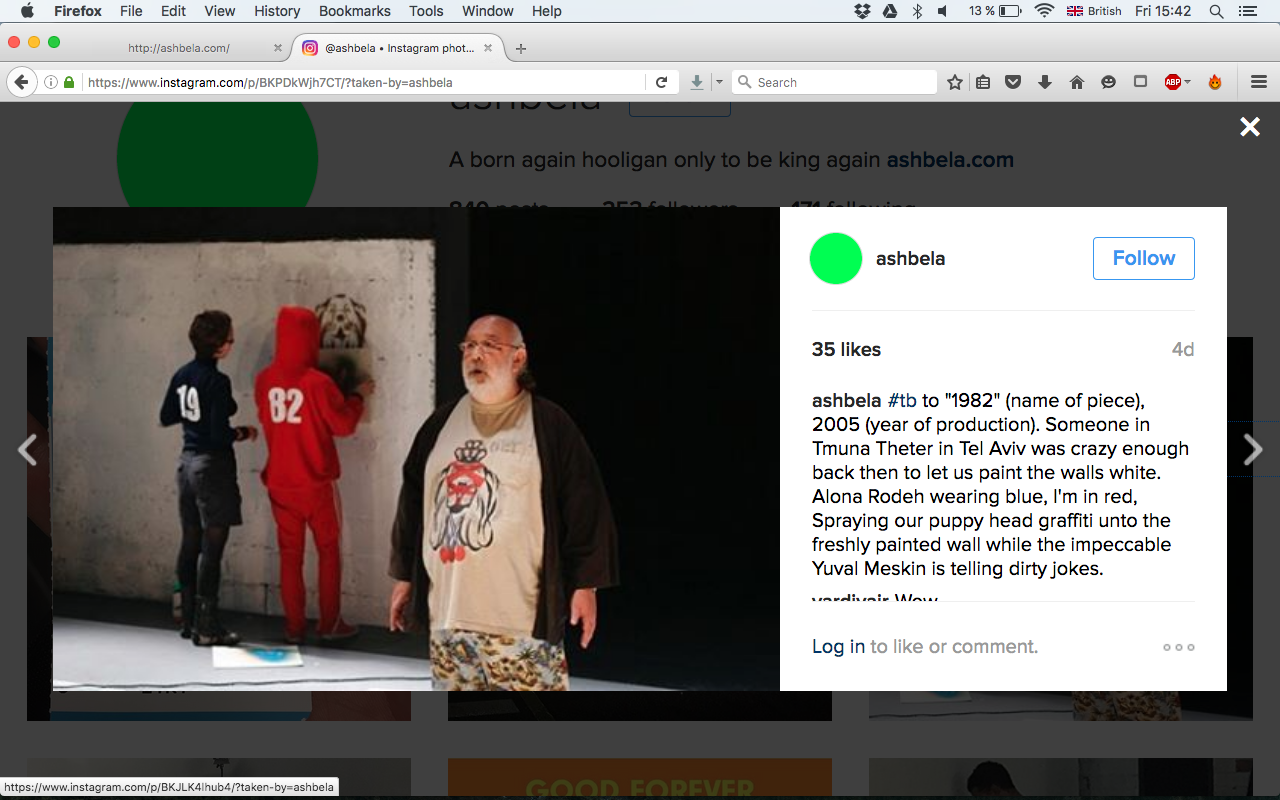1280x800 pixels.
Task: Open the smiley face toolbar button
Action: [x=1108, y=82]
